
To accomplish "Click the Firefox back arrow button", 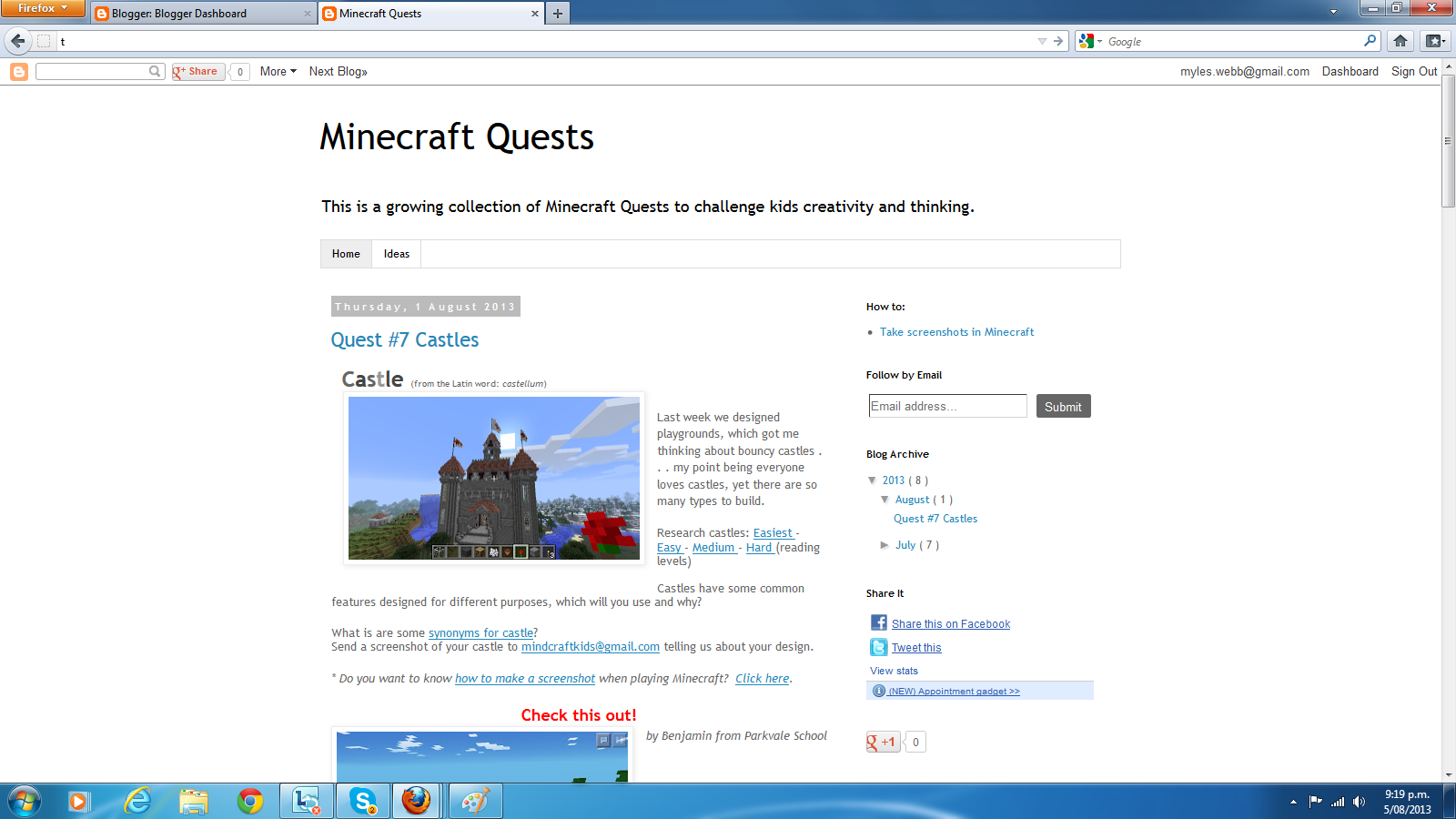I will (x=17, y=41).
